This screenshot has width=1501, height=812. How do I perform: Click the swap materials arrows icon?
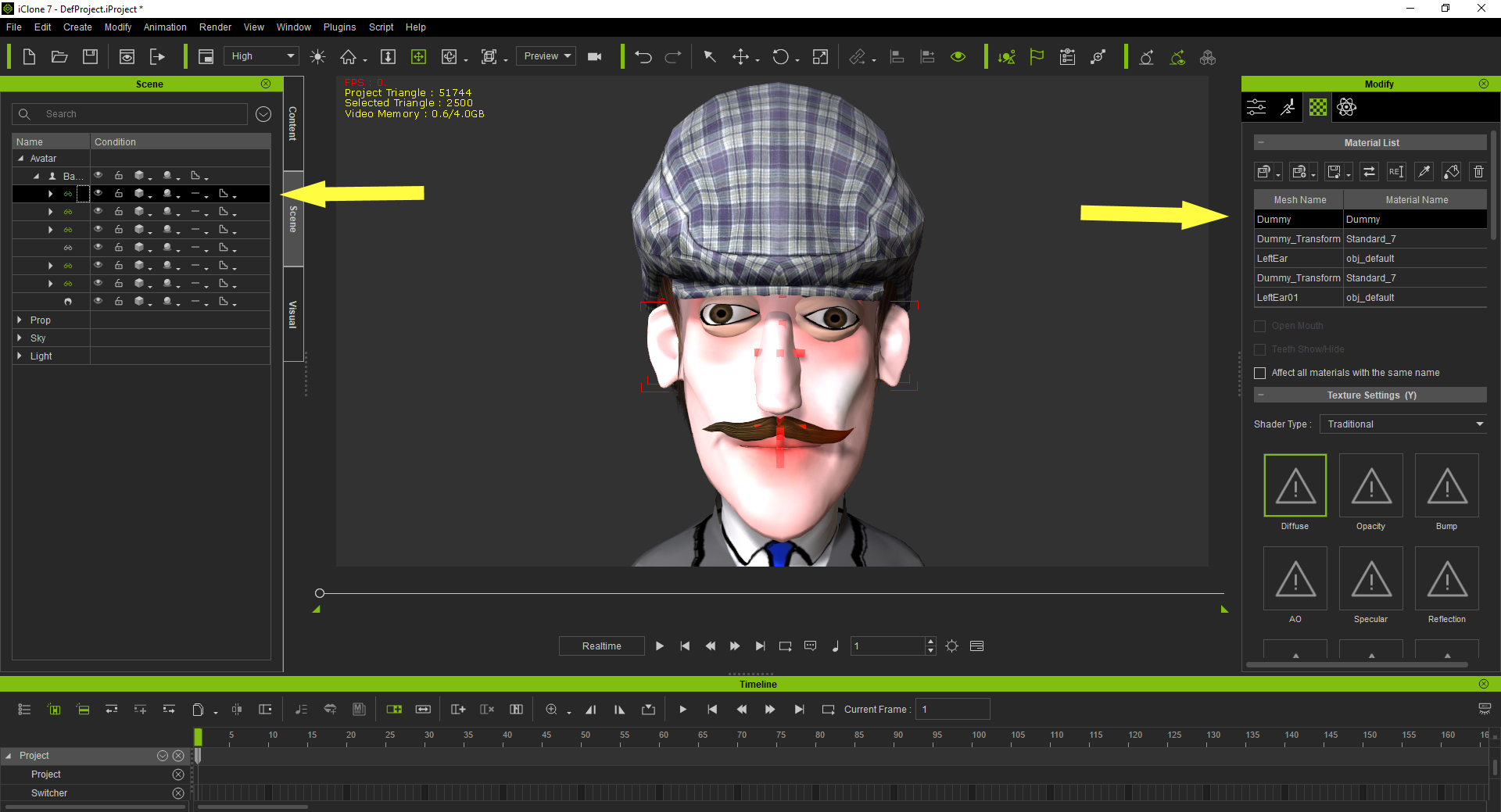[x=1369, y=172]
